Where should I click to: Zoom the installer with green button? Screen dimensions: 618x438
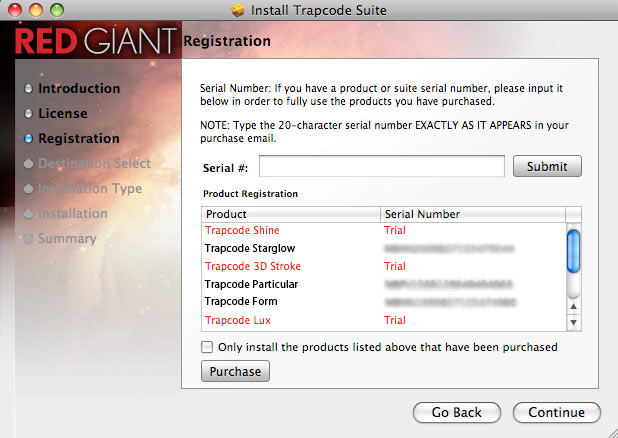(x=57, y=10)
